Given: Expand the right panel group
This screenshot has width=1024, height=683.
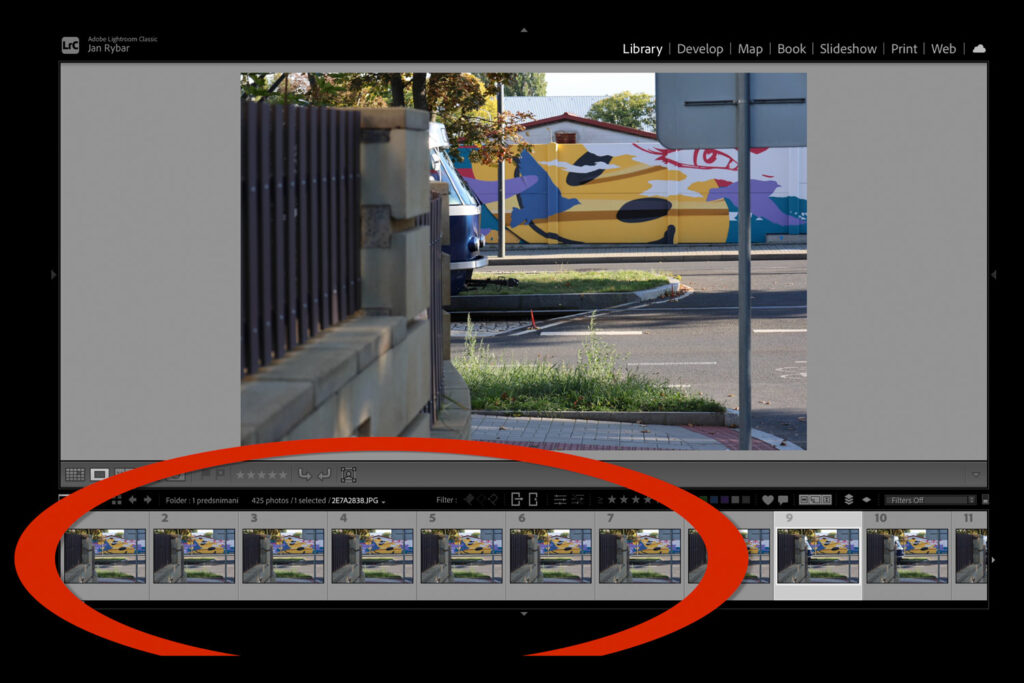Looking at the screenshot, I should (x=994, y=275).
